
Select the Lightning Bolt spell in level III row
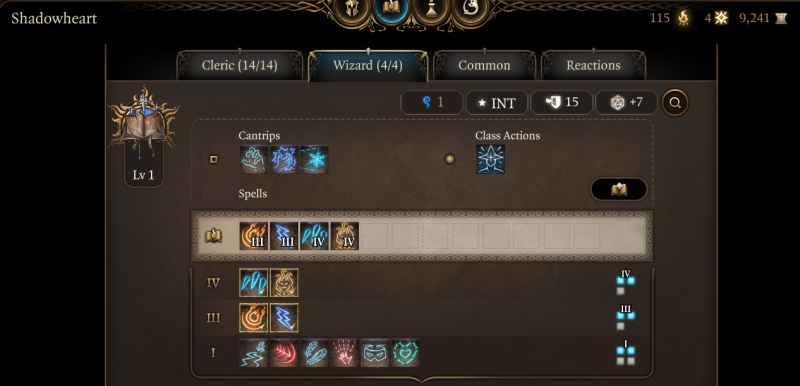284,318
